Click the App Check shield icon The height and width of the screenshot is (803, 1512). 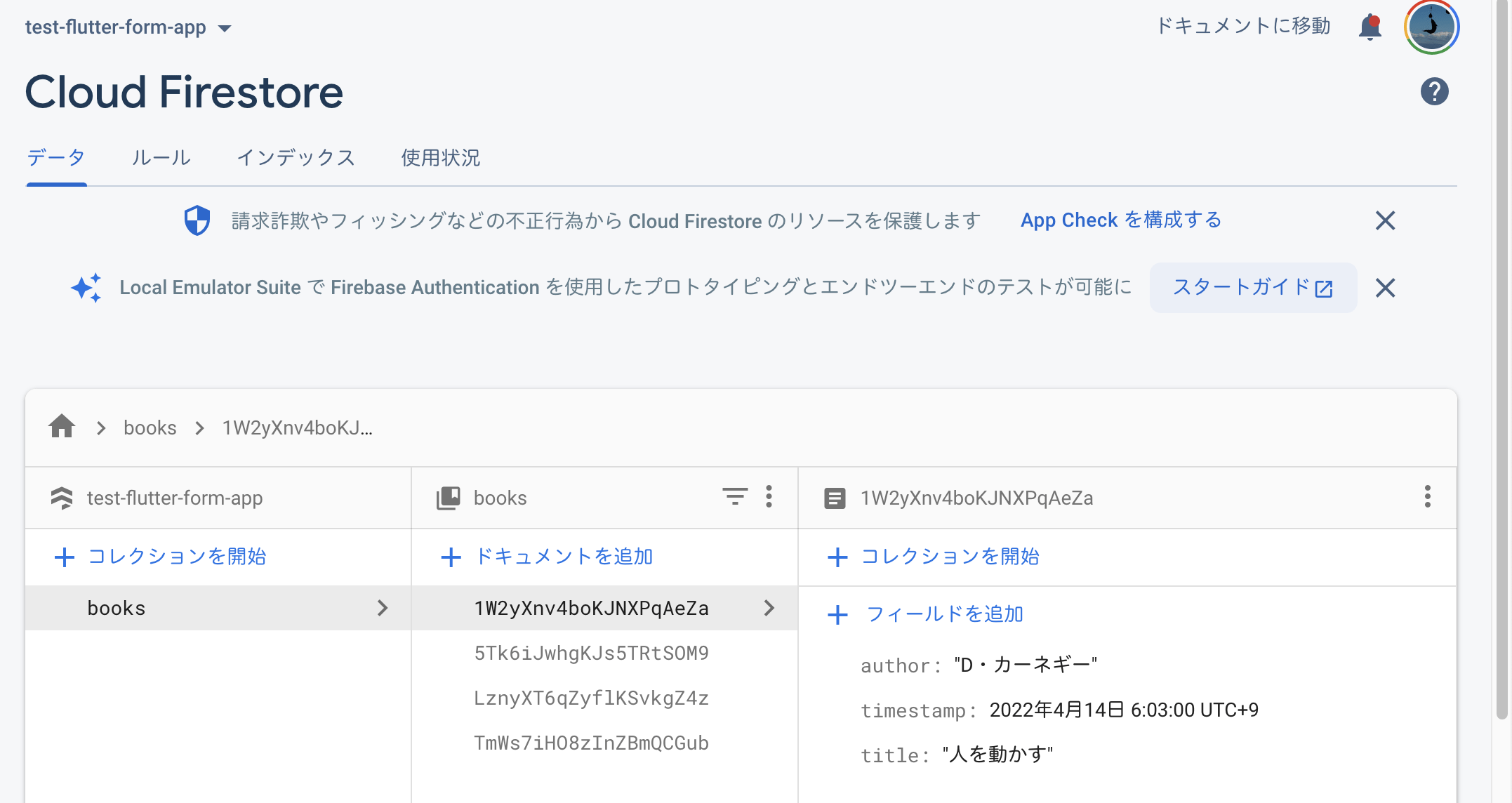(197, 220)
